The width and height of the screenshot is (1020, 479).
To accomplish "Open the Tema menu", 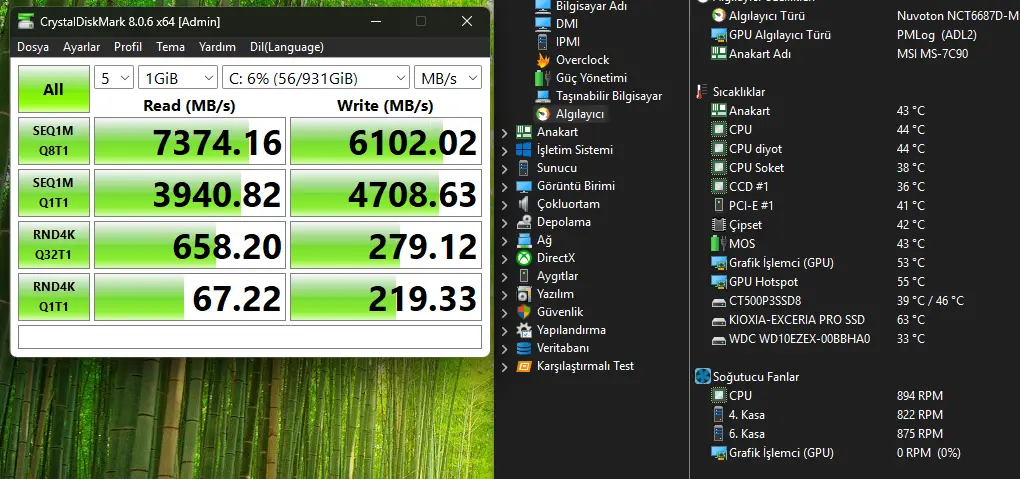I will point(170,47).
